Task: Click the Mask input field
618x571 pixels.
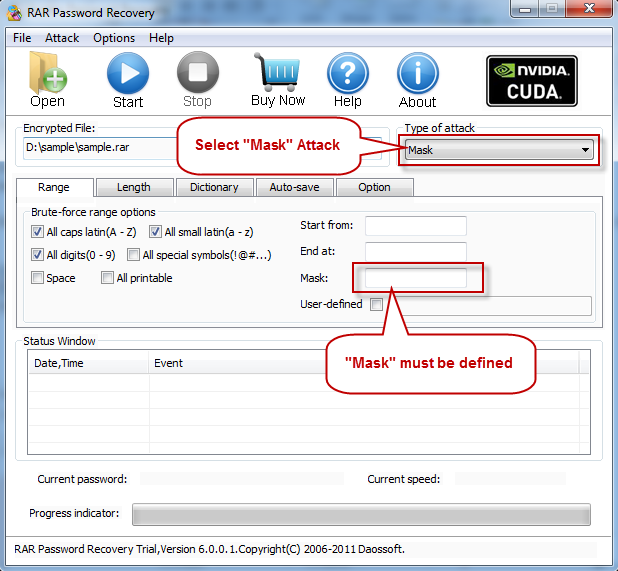Action: 416,278
